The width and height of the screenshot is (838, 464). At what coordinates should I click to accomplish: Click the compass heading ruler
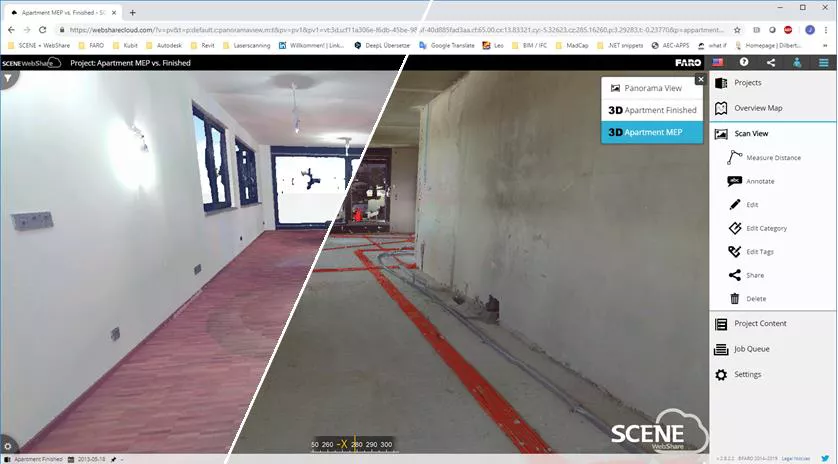(354, 445)
